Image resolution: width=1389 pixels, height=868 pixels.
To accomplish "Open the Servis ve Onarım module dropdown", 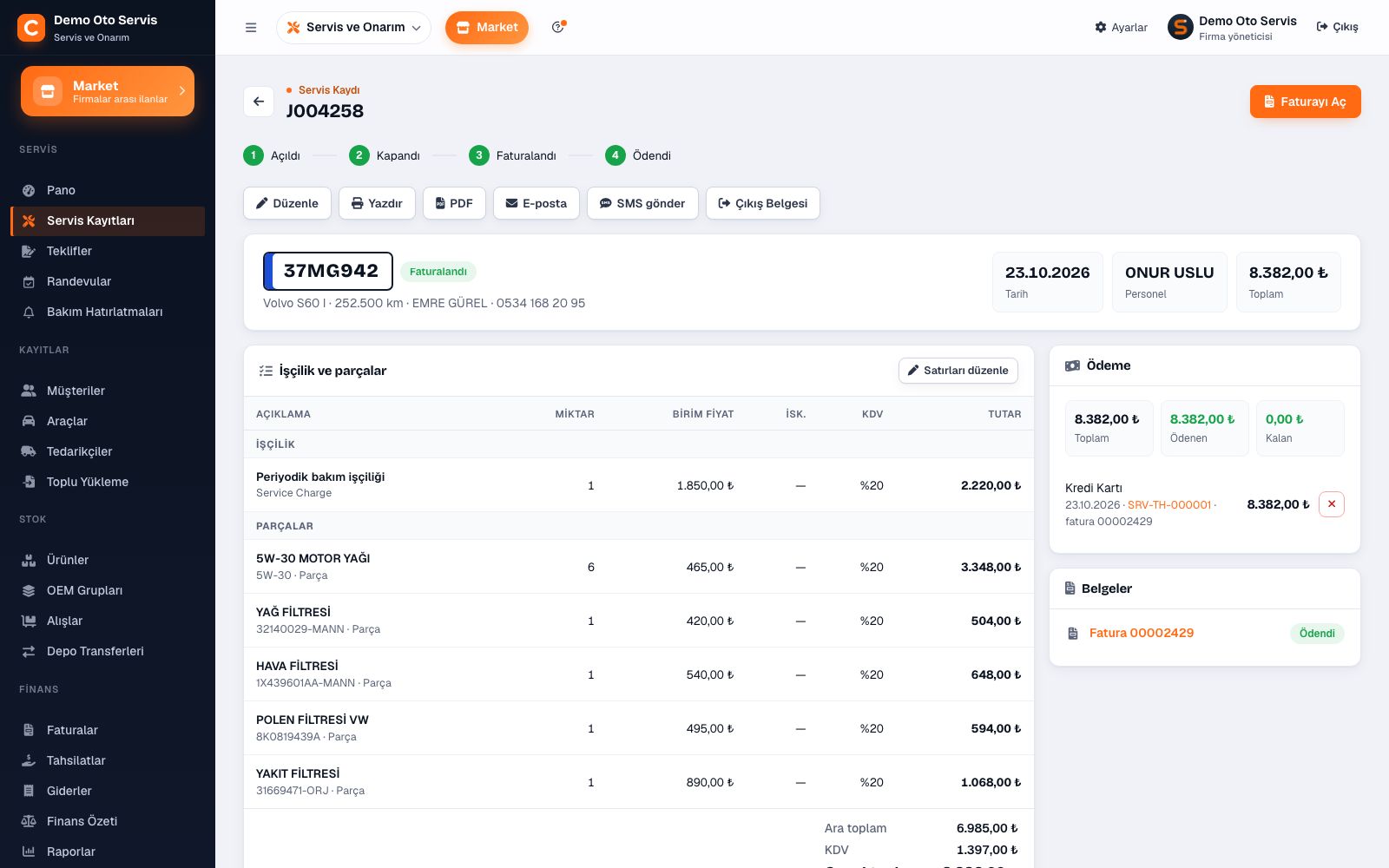I will [x=353, y=28].
